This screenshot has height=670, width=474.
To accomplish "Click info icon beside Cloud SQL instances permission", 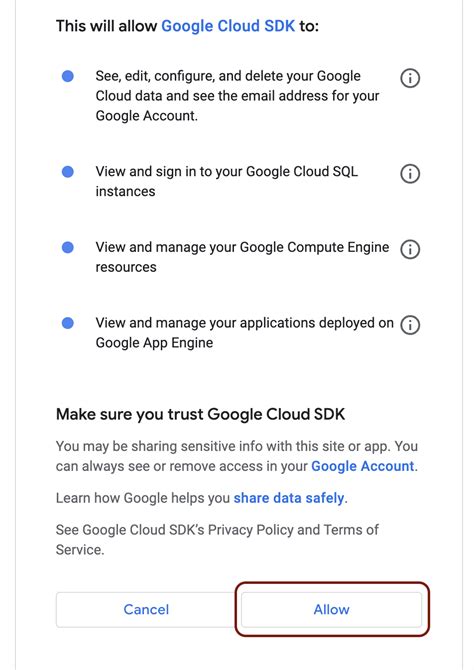I will click(x=410, y=174).
